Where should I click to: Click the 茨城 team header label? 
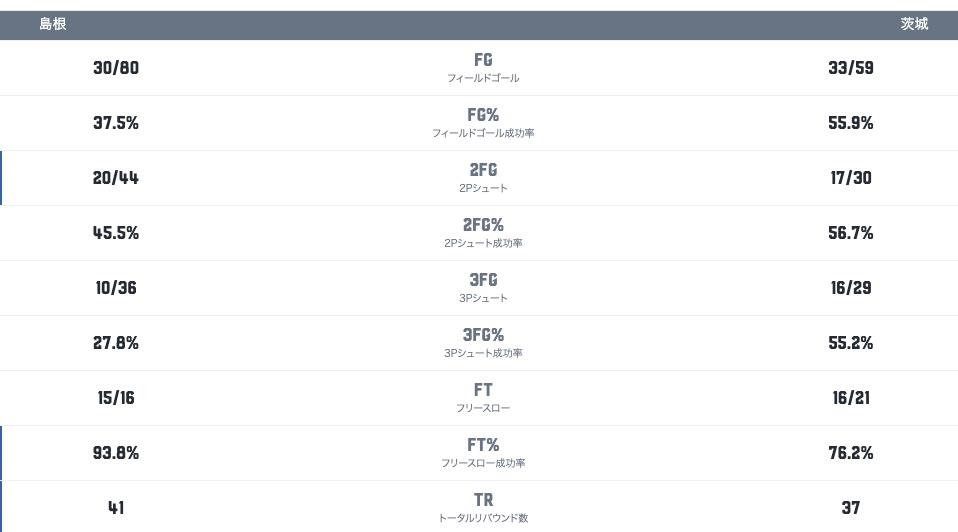[914, 24]
